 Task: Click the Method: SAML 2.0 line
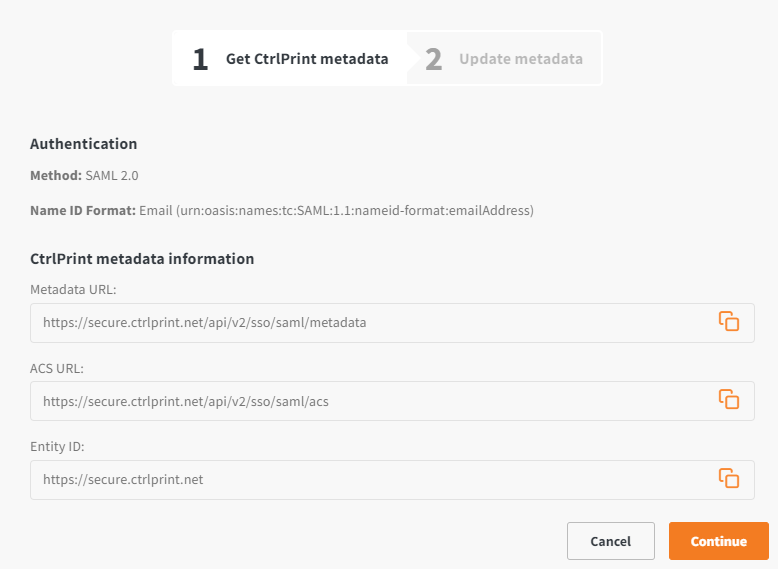click(x=84, y=176)
